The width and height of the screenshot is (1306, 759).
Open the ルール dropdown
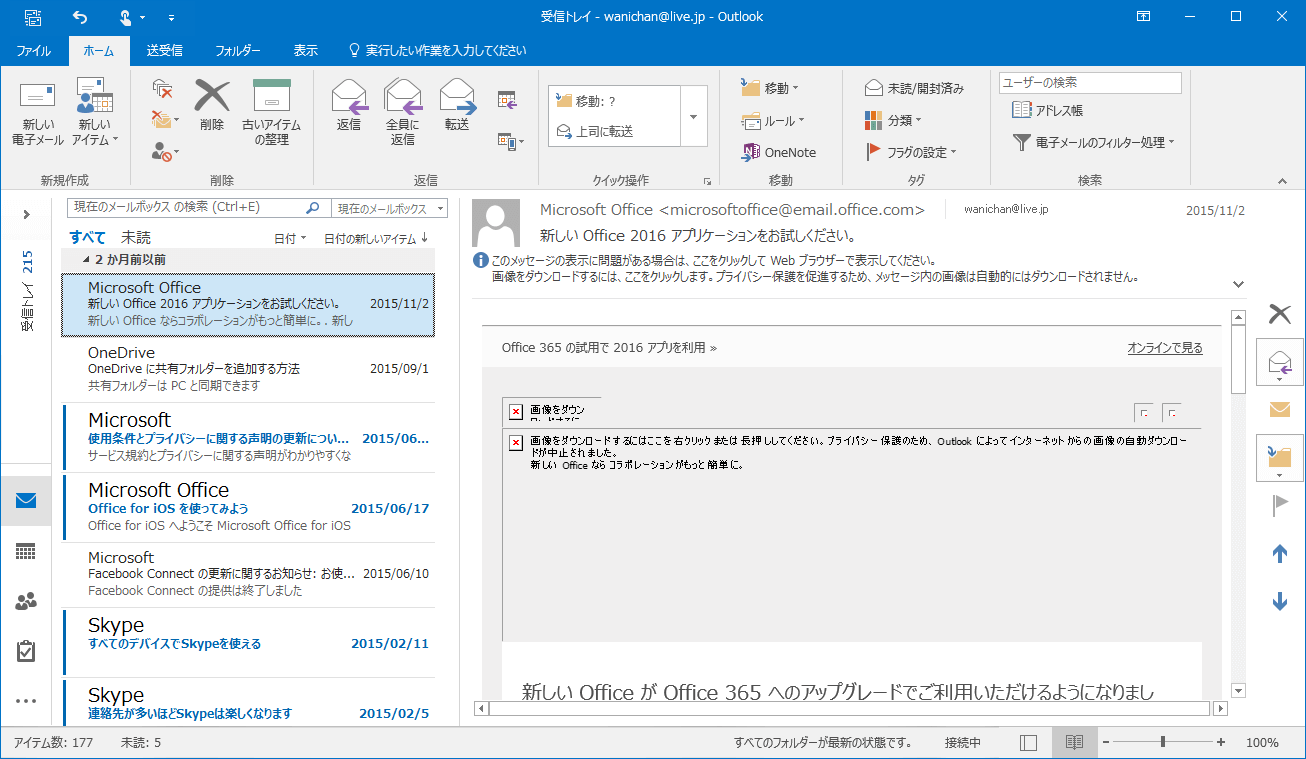773,121
